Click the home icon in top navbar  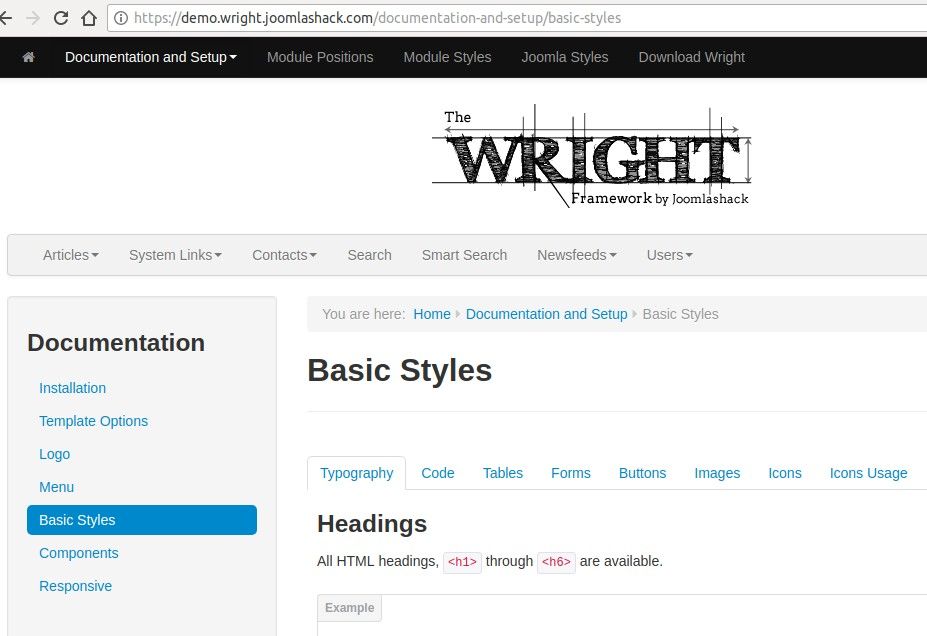[28, 57]
